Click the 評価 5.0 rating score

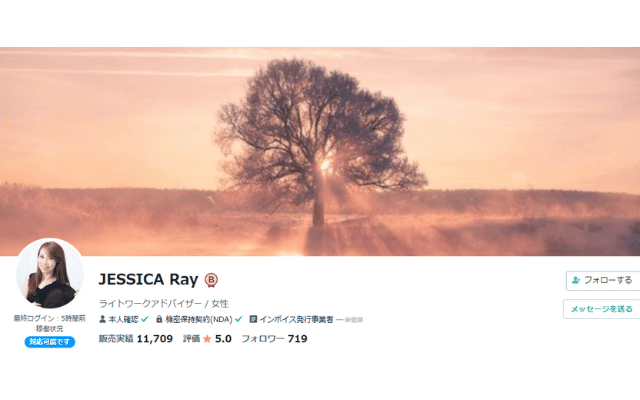[207, 339]
